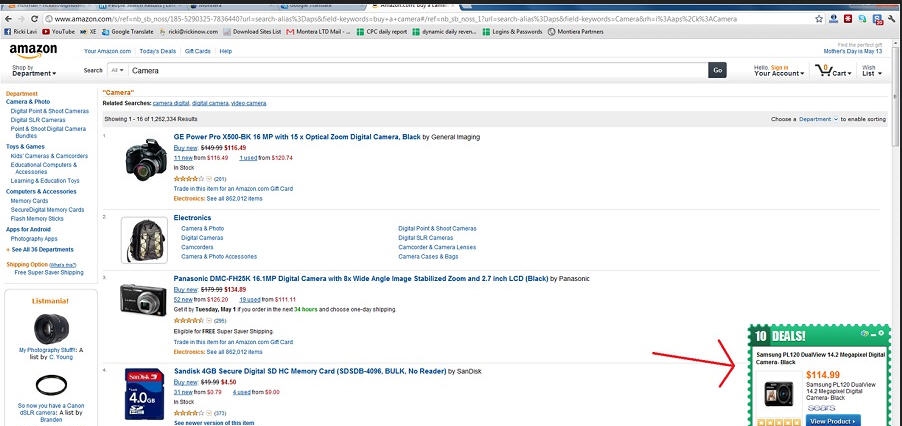Image resolution: width=902 pixels, height=426 pixels.
Task: Expand rating details arrow for GE Power Pro
Action: point(209,179)
